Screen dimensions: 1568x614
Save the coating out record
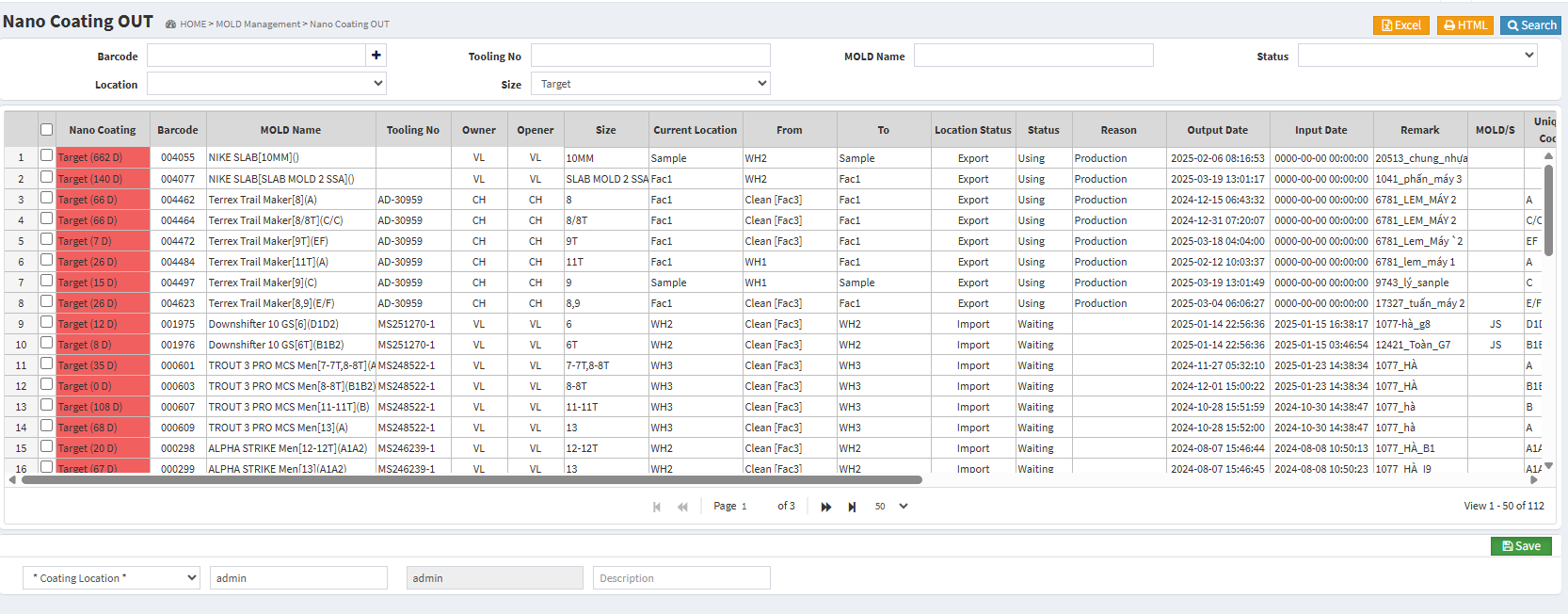[x=1521, y=546]
